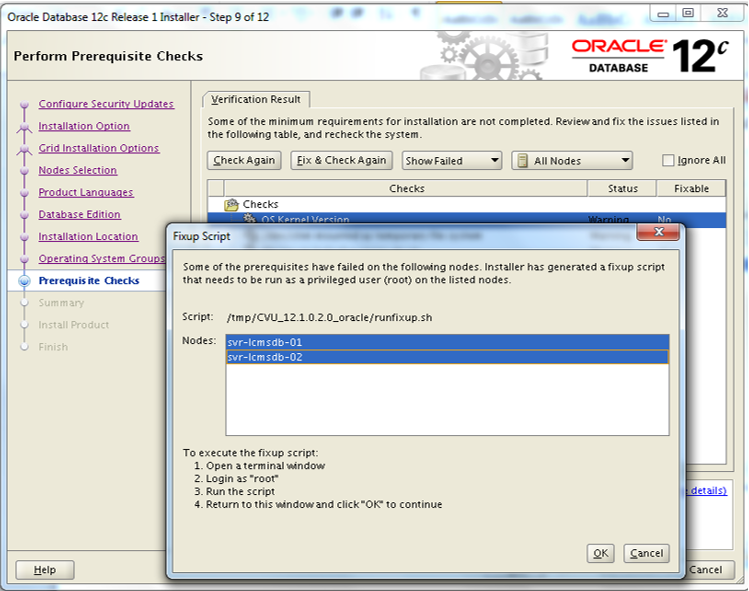Go to Operating System Groups step

102,258
